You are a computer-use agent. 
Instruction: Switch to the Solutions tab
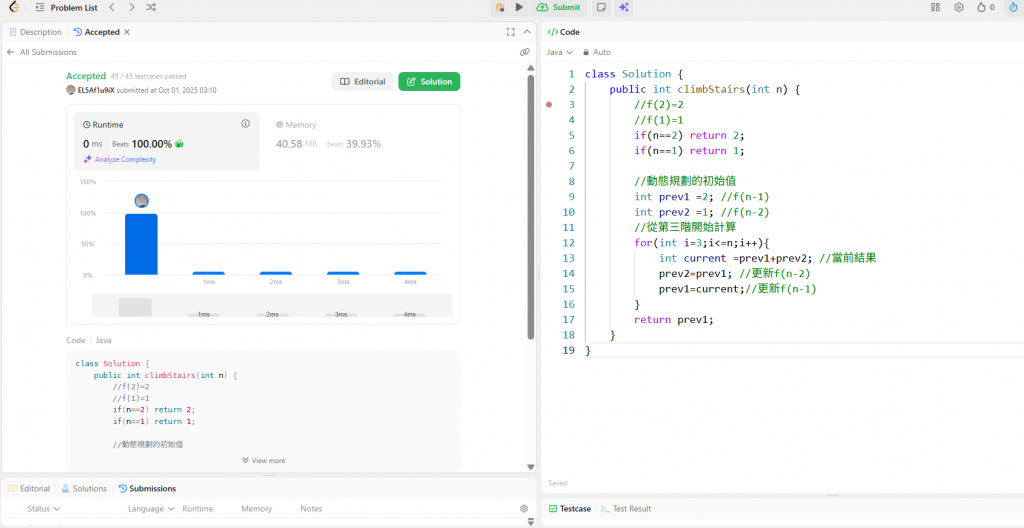84,488
